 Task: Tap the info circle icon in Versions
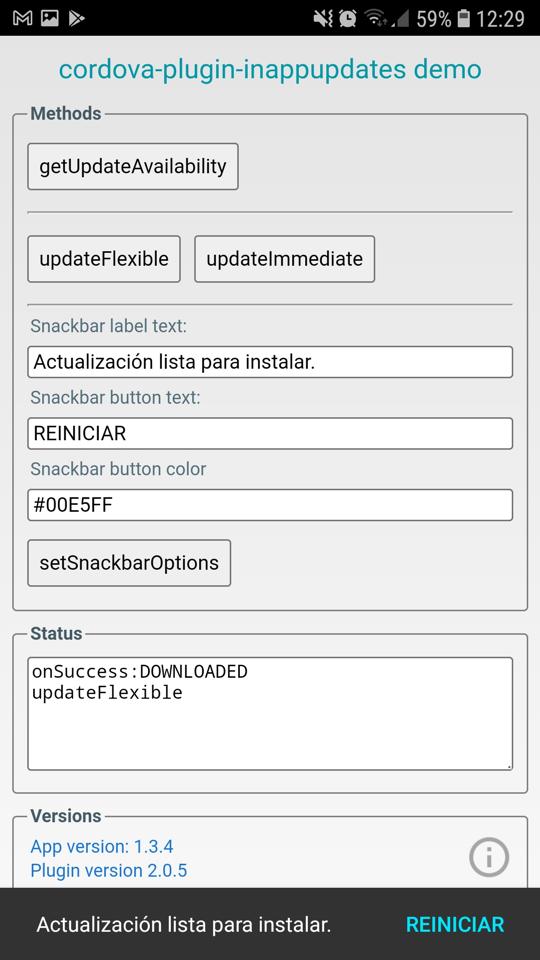(x=489, y=857)
